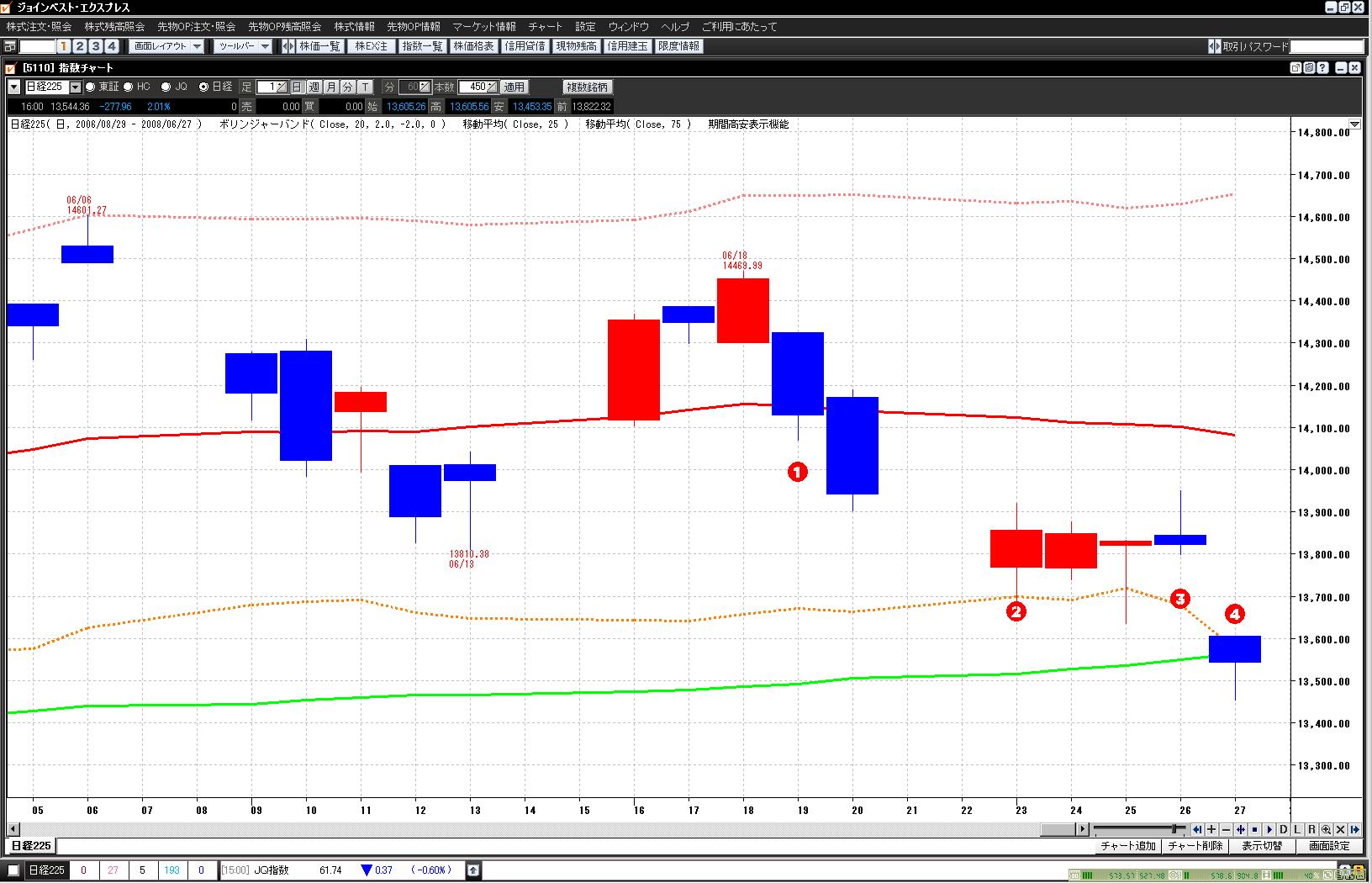The image size is (1372, 883).
Task: Open the 日経225 symbol dropdown
Action: tap(76, 87)
